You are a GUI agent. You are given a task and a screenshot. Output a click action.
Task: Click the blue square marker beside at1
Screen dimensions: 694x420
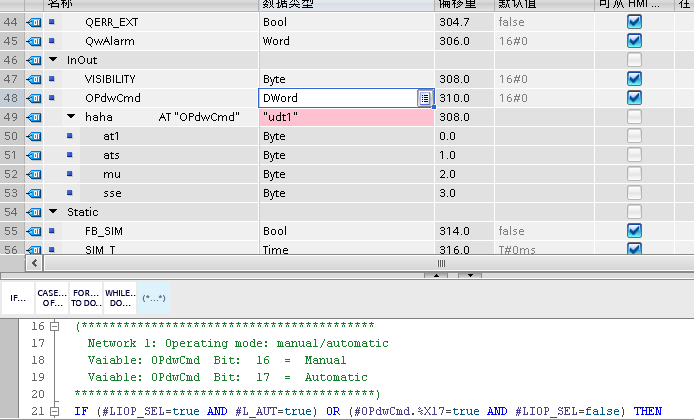pyautogui.click(x=69, y=136)
